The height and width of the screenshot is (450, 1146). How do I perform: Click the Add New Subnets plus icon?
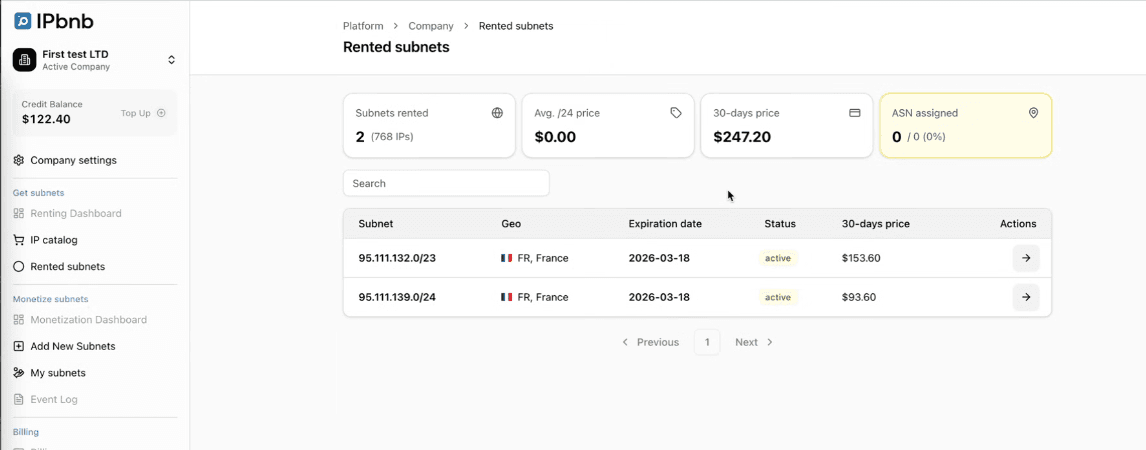[19, 346]
